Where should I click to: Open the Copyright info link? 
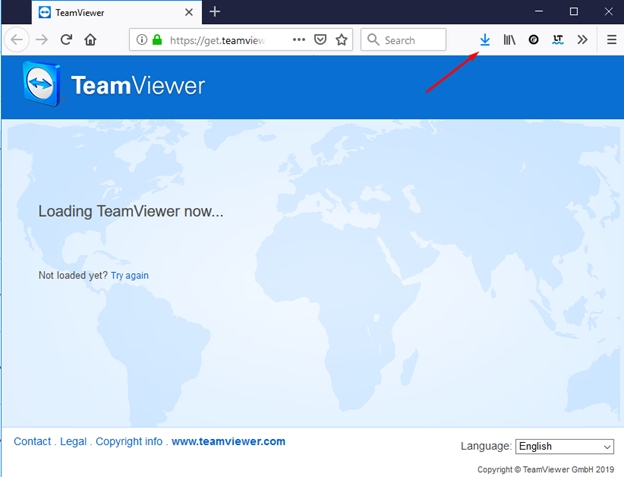[x=129, y=441]
